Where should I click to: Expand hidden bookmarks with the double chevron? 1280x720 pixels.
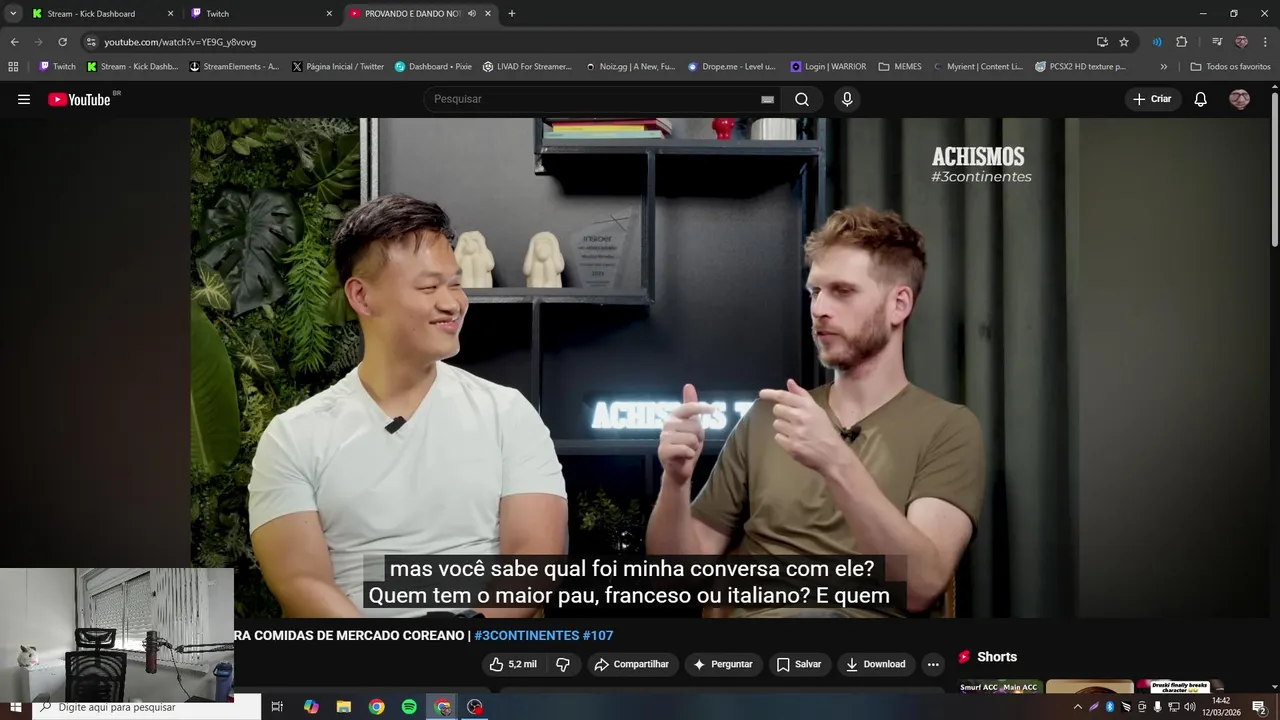point(1163,67)
